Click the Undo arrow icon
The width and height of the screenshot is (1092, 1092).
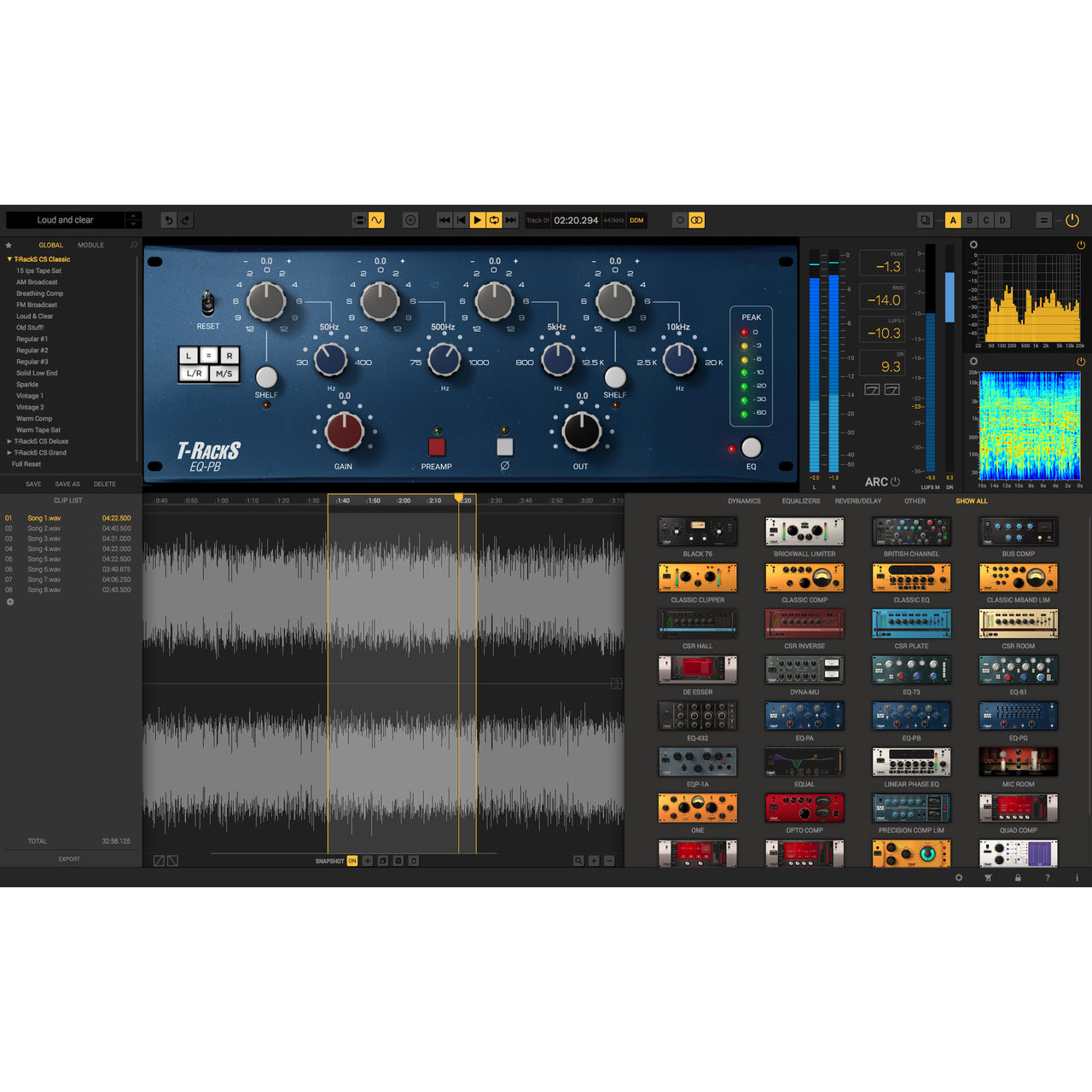(x=169, y=220)
